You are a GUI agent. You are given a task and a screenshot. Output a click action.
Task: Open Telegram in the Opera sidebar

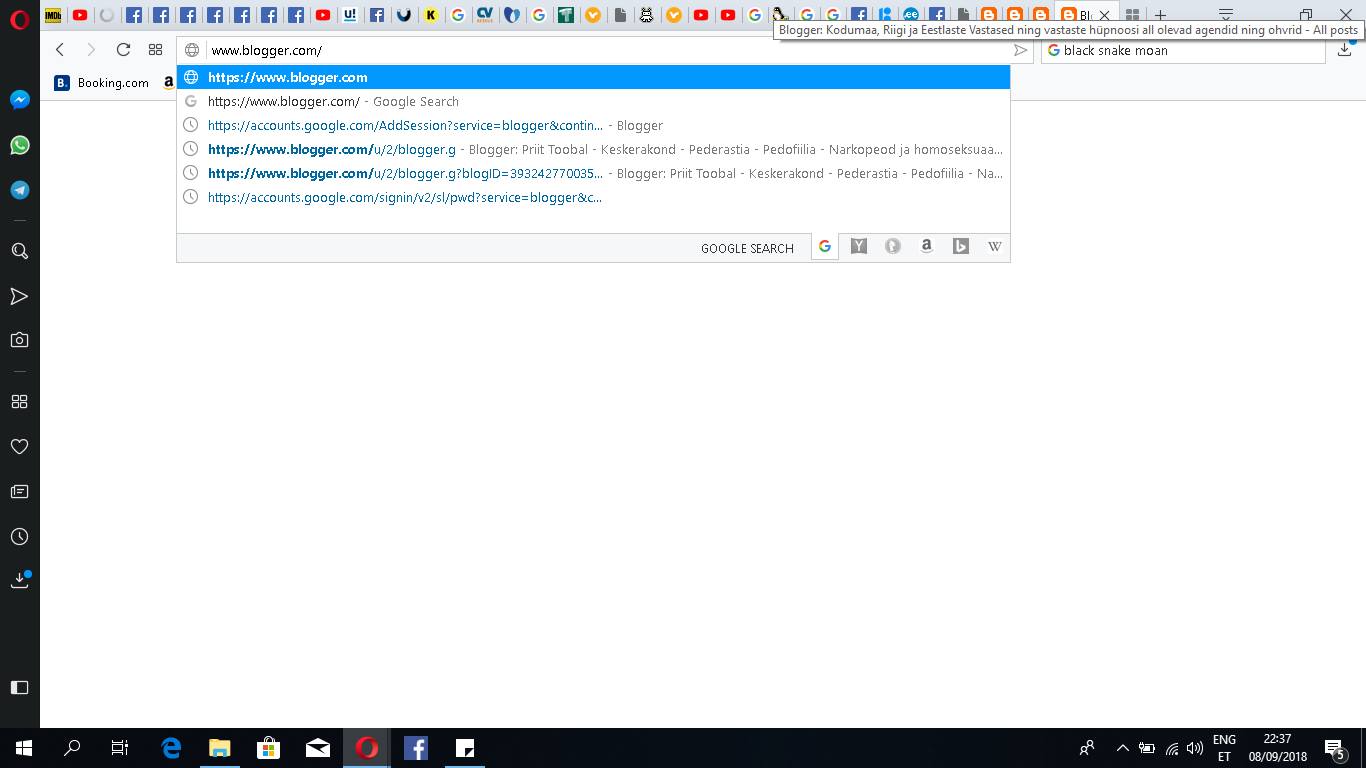click(19, 190)
